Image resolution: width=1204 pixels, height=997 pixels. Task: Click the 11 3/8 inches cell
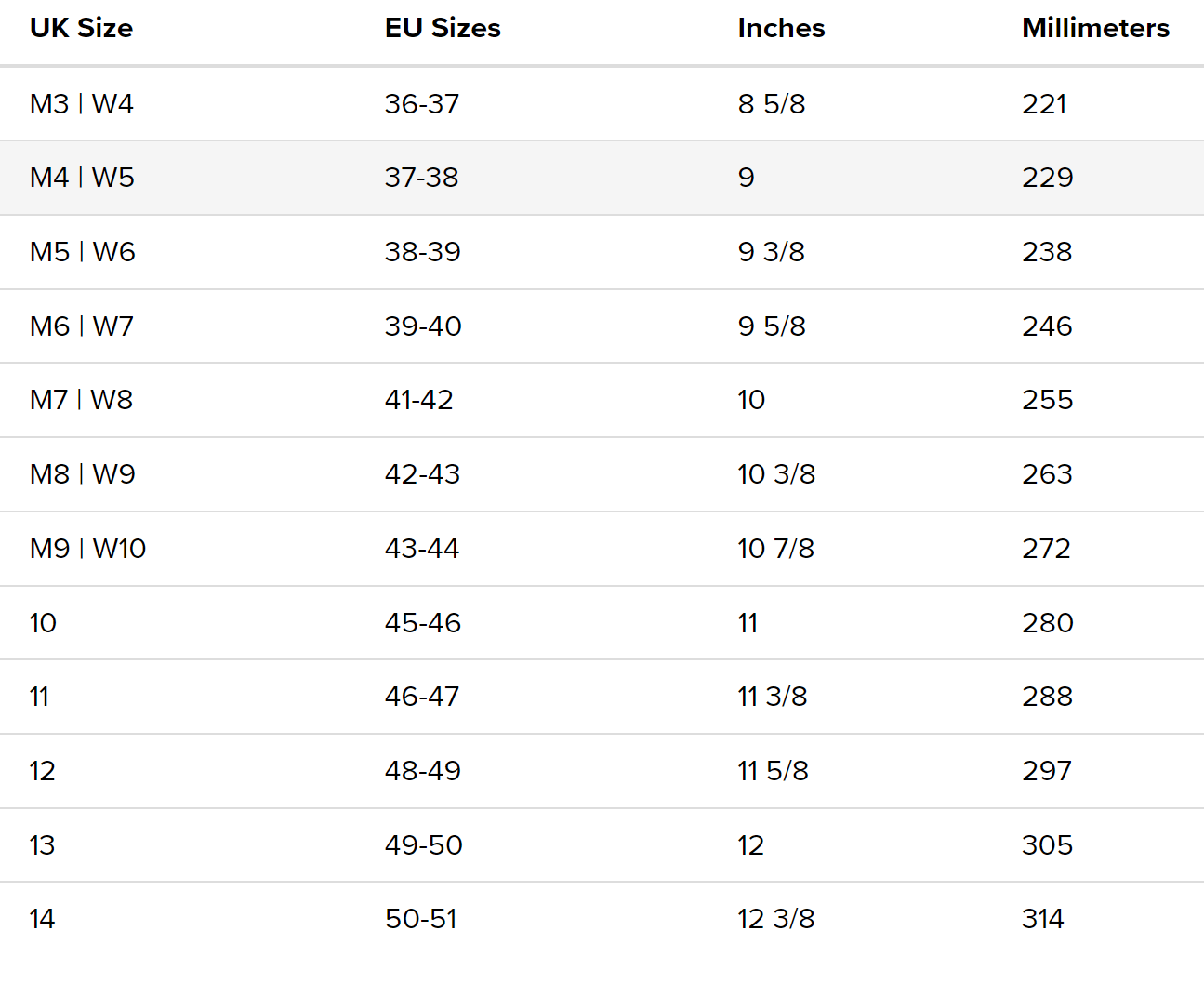(773, 697)
